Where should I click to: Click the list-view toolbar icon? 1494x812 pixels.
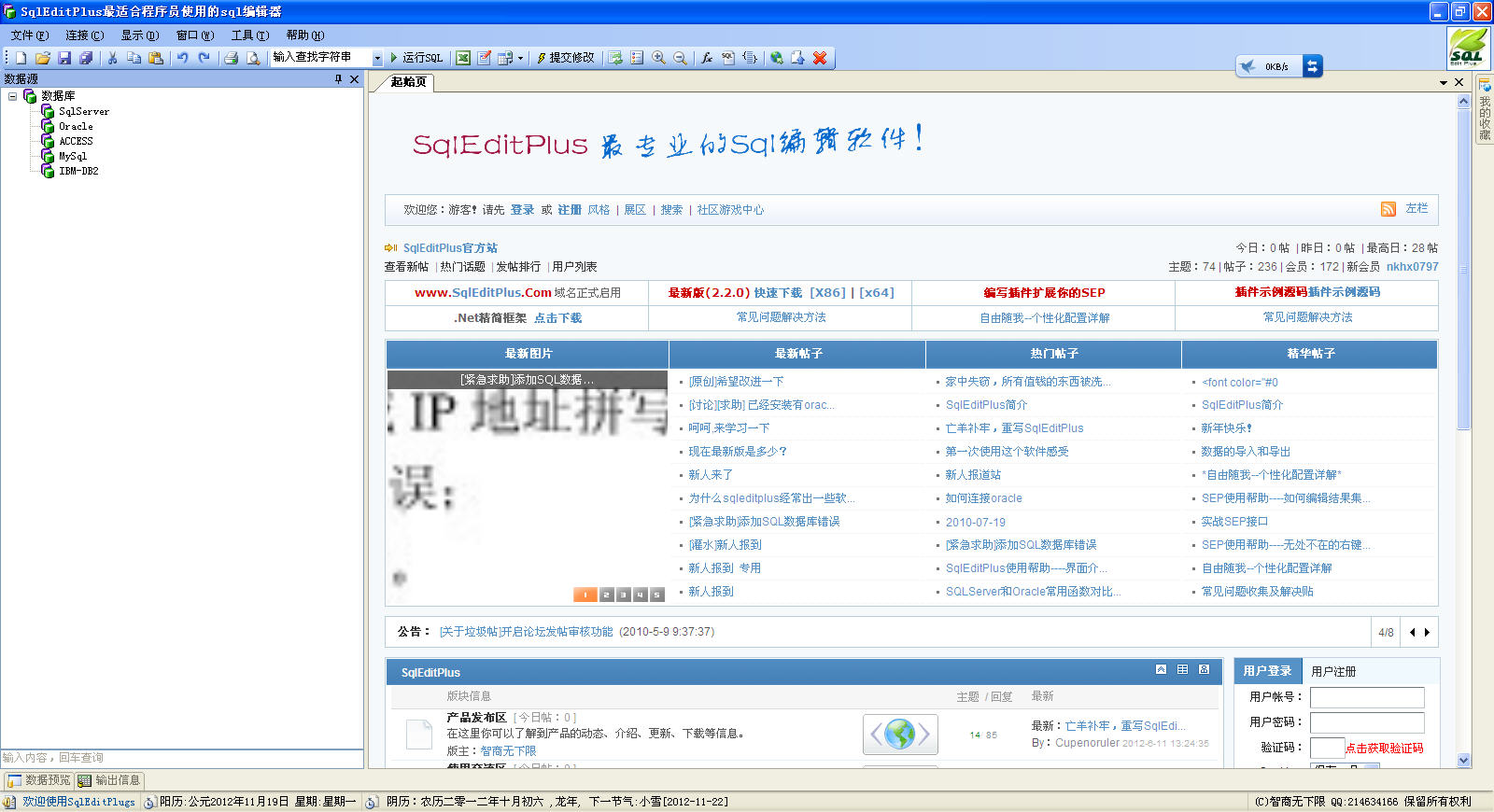637,58
